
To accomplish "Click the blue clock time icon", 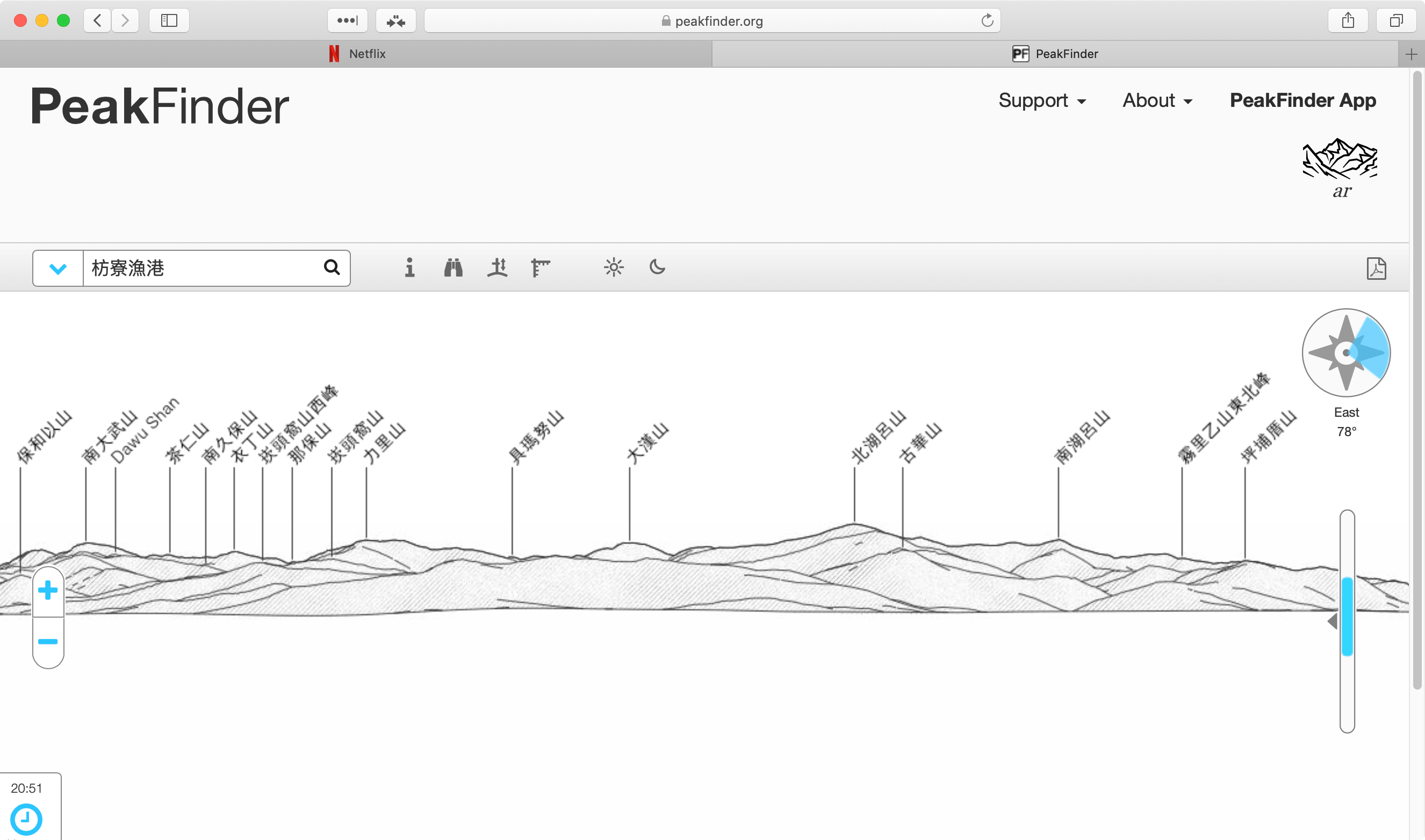I will click(x=26, y=819).
